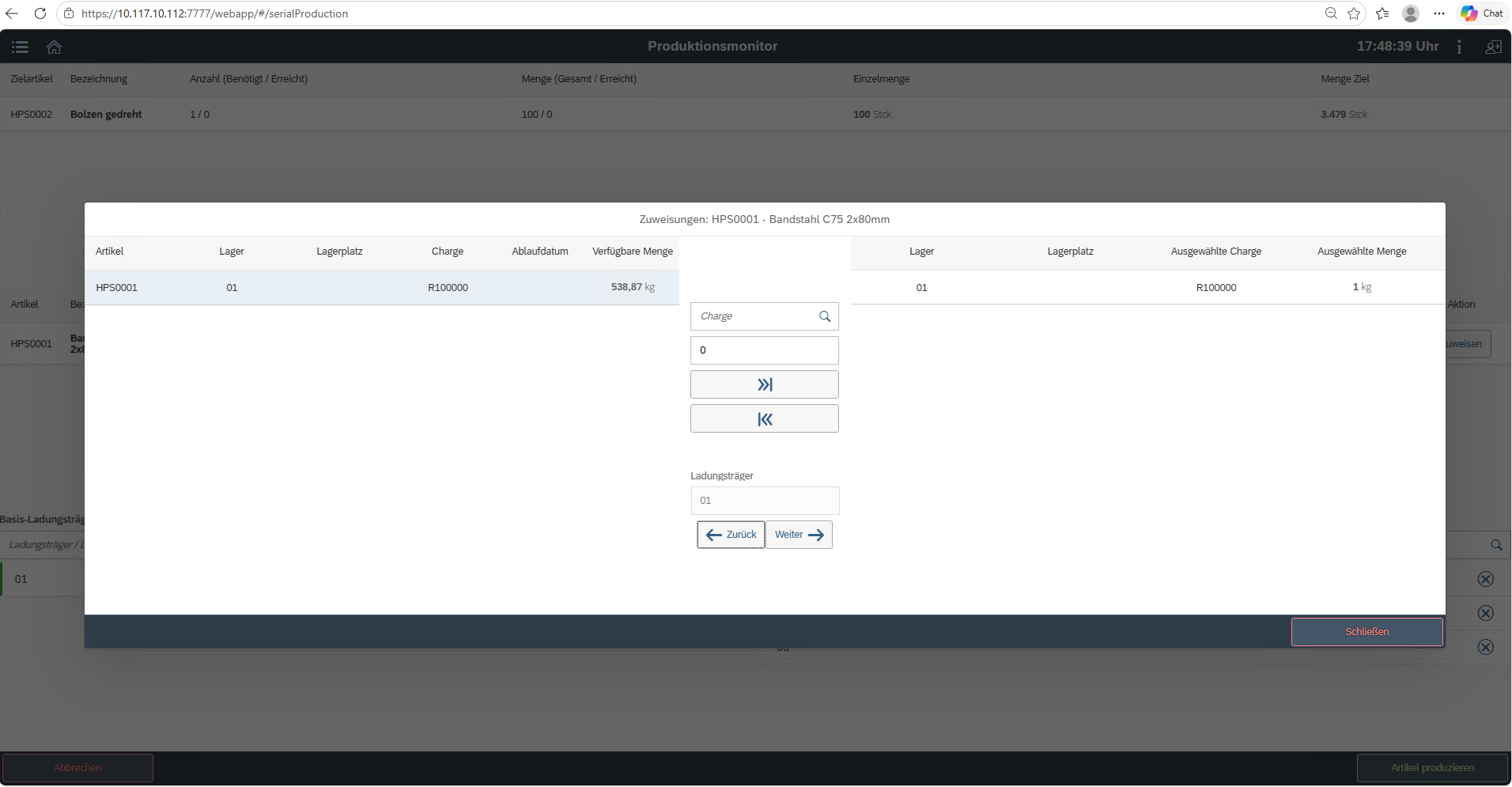Go back with the Zurück button

731,535
